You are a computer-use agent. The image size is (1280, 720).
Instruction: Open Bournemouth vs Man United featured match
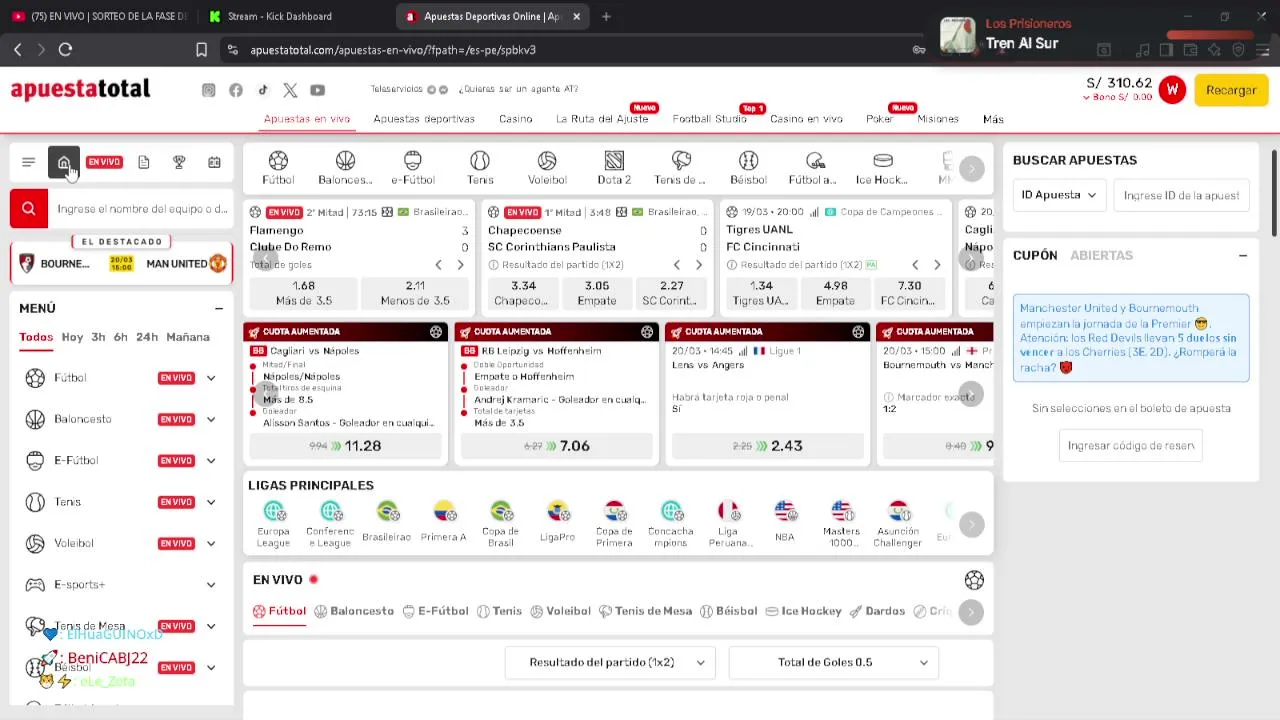121,264
